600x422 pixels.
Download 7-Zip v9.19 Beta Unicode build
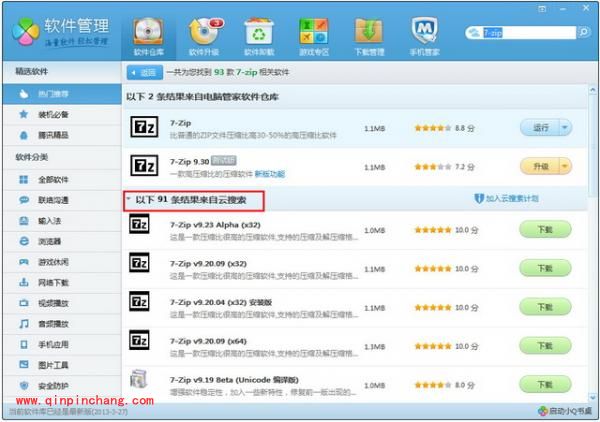tap(545, 384)
